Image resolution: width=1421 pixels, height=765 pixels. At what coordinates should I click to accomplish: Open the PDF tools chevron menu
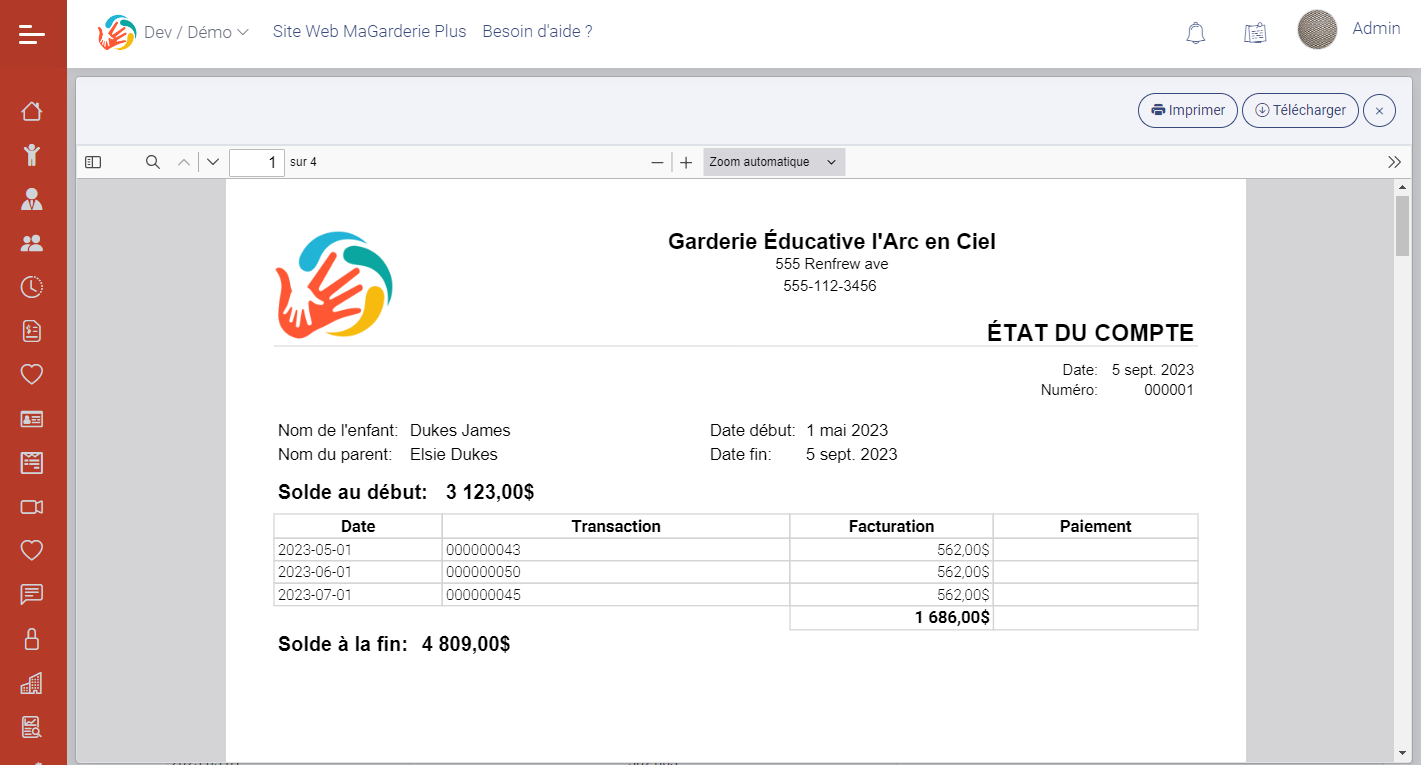pos(1394,162)
